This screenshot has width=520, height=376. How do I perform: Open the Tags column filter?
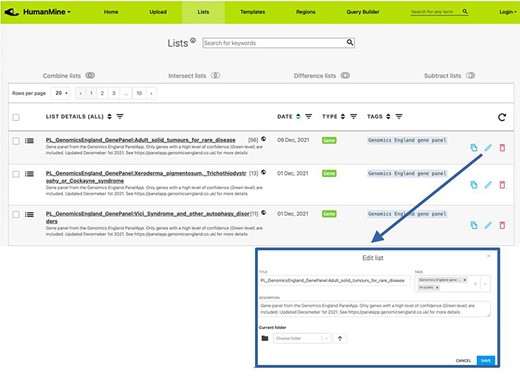tap(399, 116)
